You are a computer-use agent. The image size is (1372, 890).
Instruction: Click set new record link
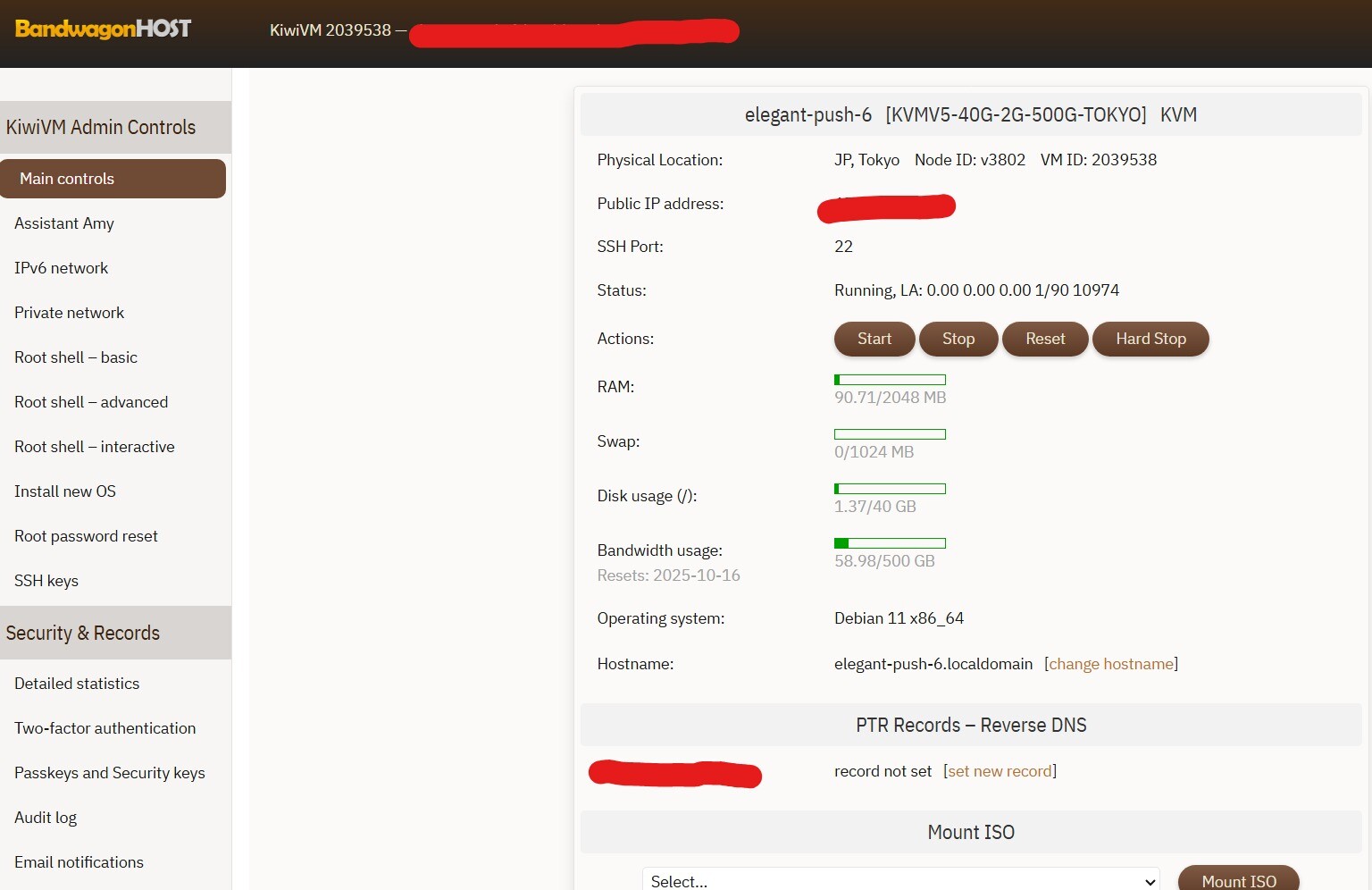click(x=1000, y=771)
